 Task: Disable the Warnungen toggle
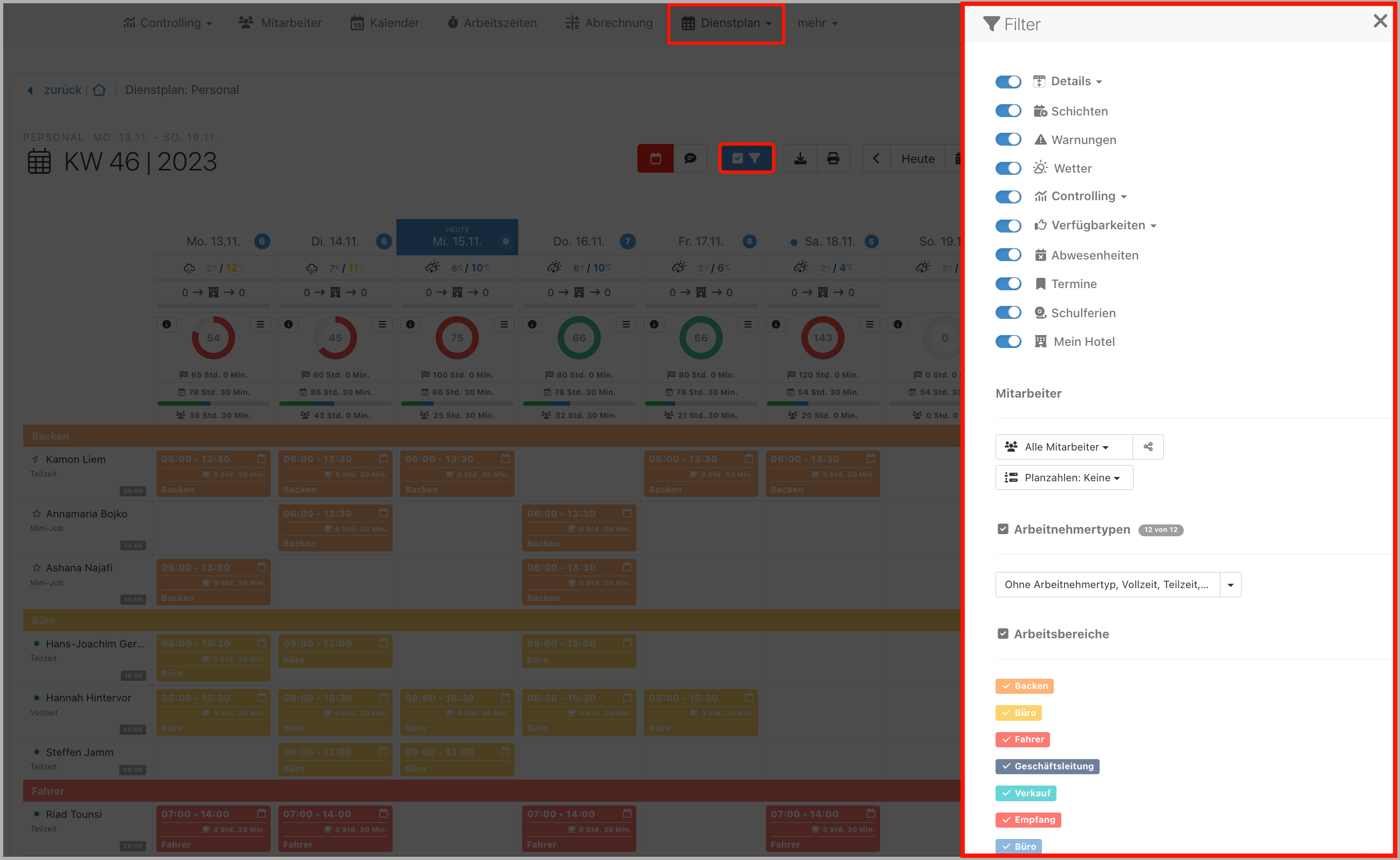pyautogui.click(x=1008, y=139)
